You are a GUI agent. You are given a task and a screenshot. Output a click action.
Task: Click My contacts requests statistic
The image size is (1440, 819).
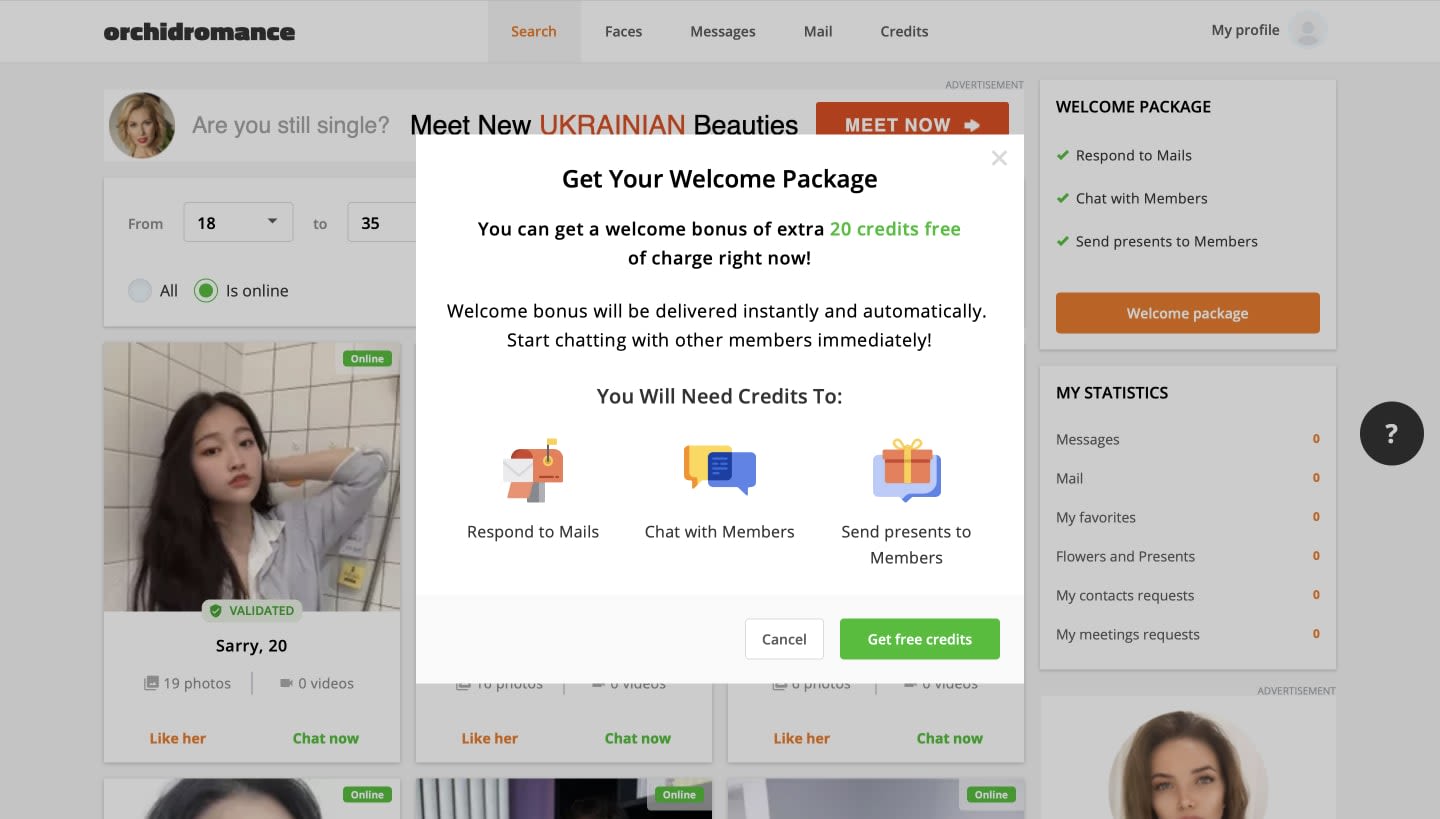pos(1125,595)
